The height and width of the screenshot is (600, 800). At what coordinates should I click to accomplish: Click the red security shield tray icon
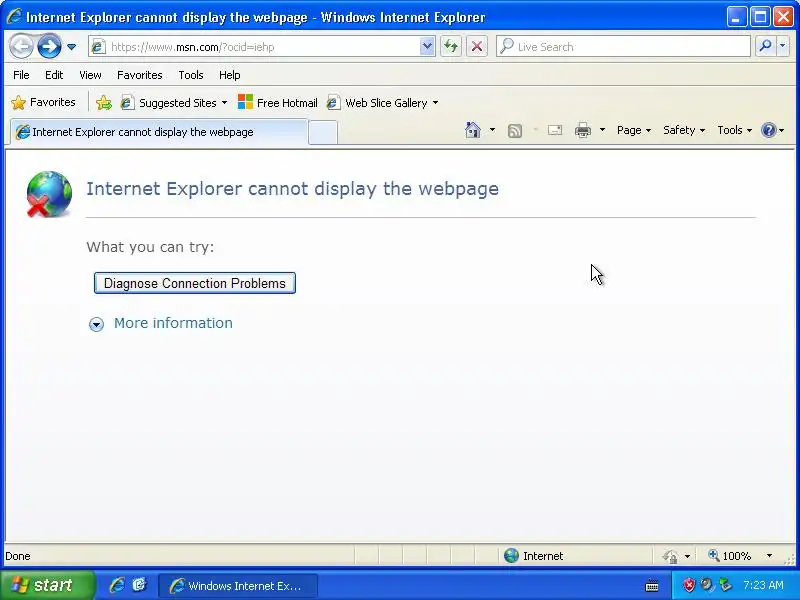coord(689,585)
